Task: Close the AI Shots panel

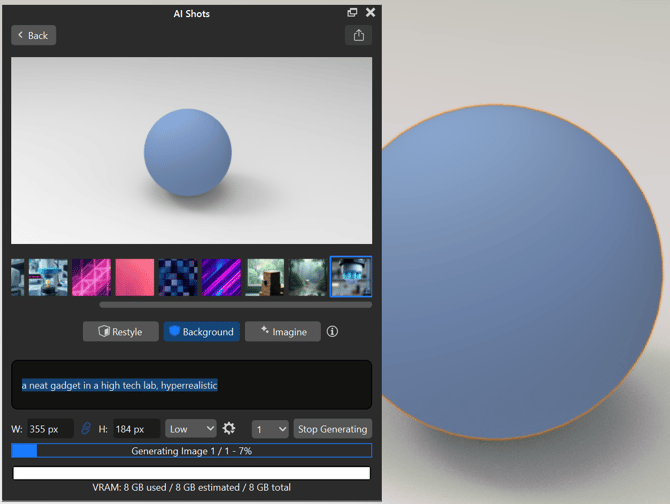Action: (370, 12)
